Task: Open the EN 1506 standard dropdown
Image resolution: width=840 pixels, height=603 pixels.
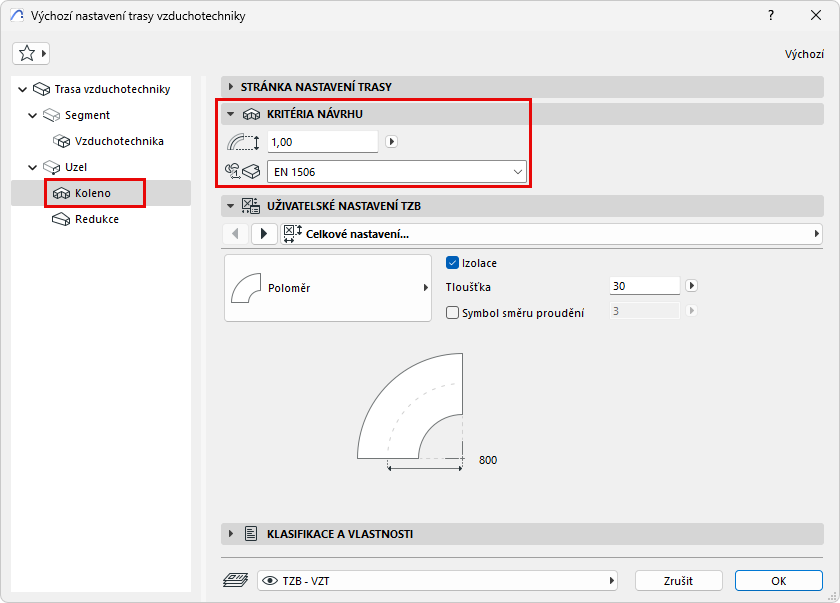Action: [x=397, y=172]
